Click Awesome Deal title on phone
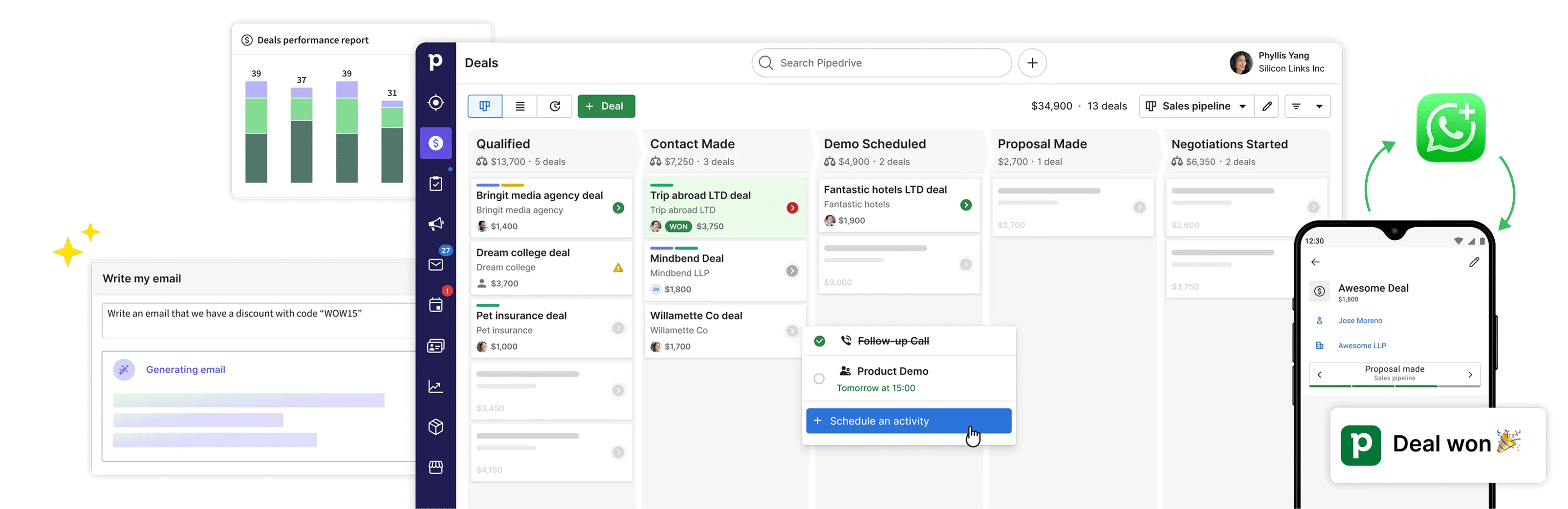The image size is (1568, 509). 1372,288
